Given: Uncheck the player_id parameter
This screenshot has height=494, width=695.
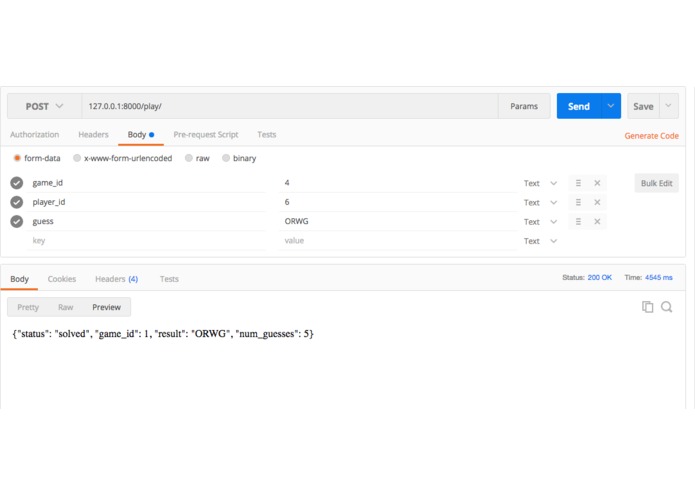Looking at the screenshot, I should 17,202.
